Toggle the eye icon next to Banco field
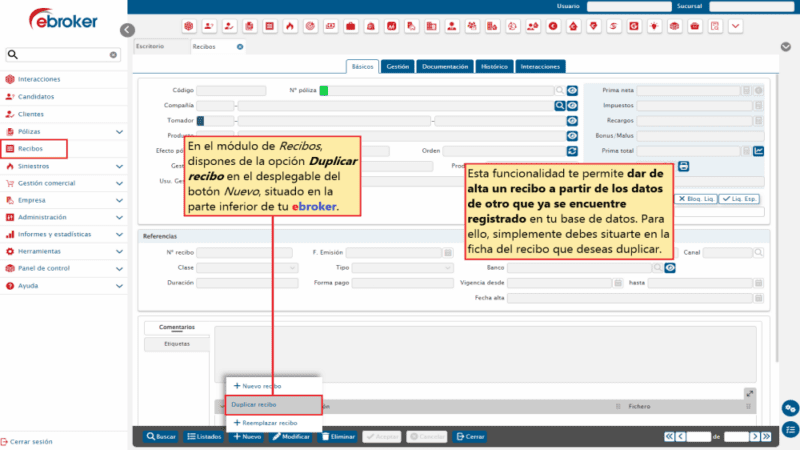The height and width of the screenshot is (450, 800). pyautogui.click(x=670, y=268)
